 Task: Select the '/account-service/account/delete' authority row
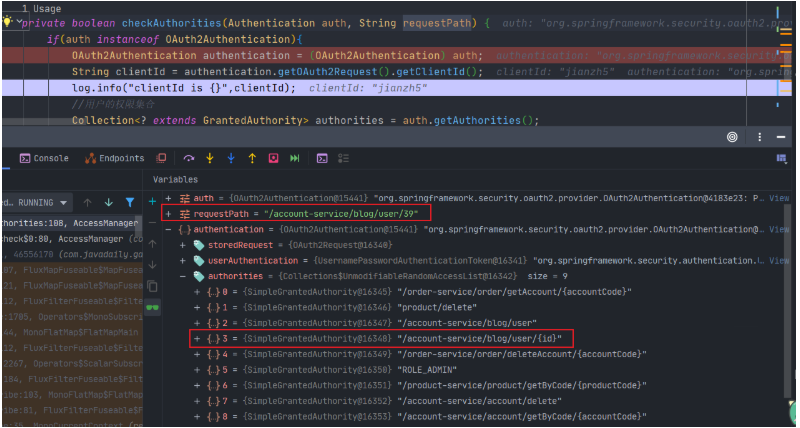pos(378,400)
